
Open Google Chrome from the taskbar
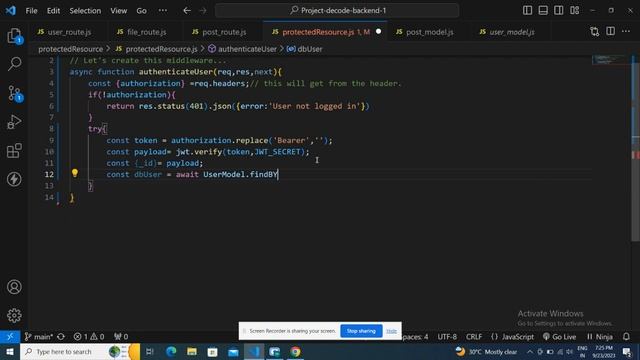pyautogui.click(x=295, y=351)
